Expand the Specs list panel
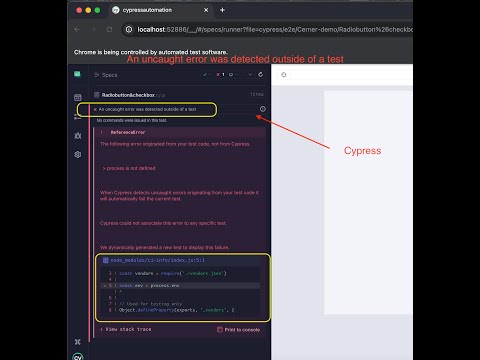This screenshot has width=480, height=360. pos(106,75)
